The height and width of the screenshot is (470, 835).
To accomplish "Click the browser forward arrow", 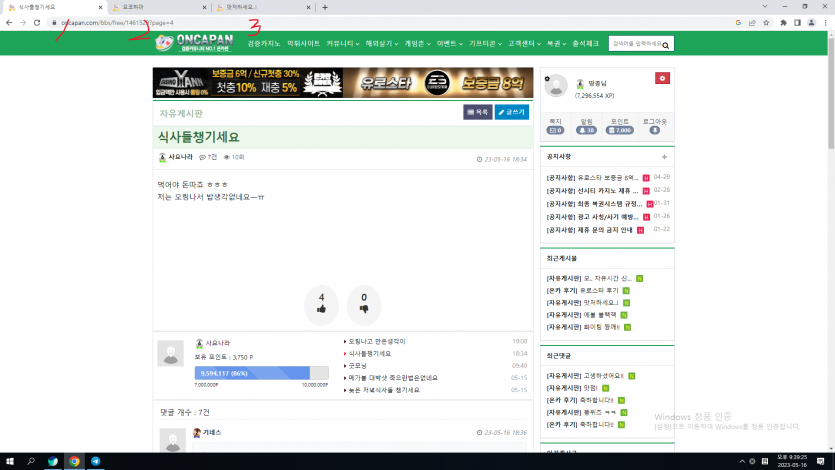I will point(23,23).
